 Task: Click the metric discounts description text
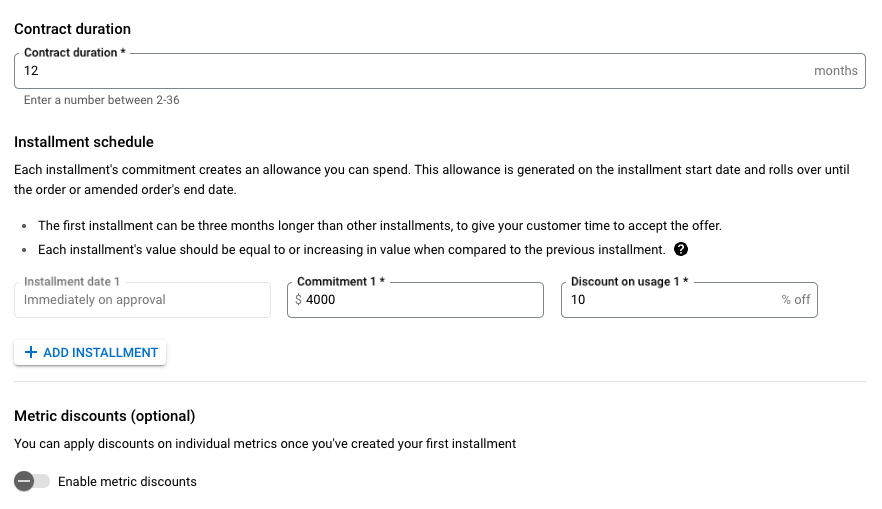(265, 444)
